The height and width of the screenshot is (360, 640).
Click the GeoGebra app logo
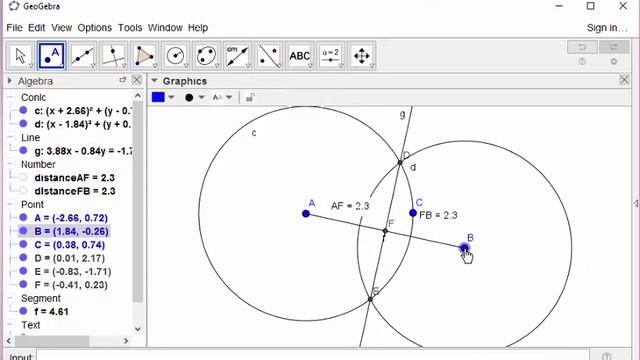click(14, 6)
